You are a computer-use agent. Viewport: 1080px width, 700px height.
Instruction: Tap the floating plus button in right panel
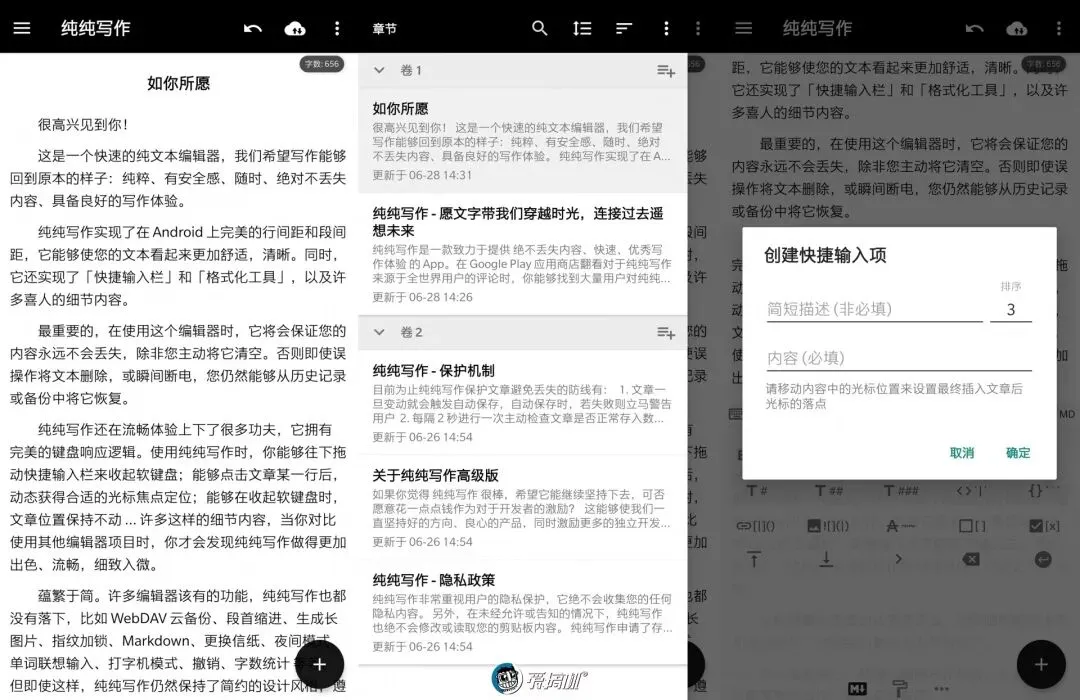(1041, 664)
